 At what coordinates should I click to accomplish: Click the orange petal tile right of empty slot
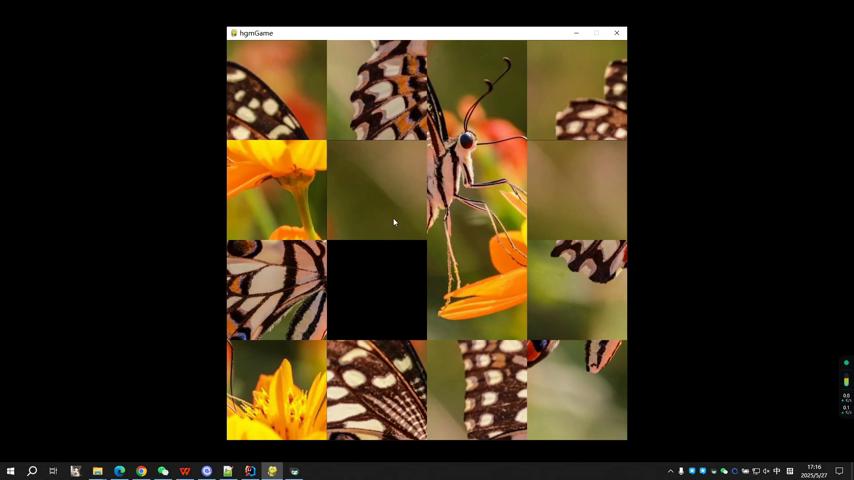(x=477, y=290)
